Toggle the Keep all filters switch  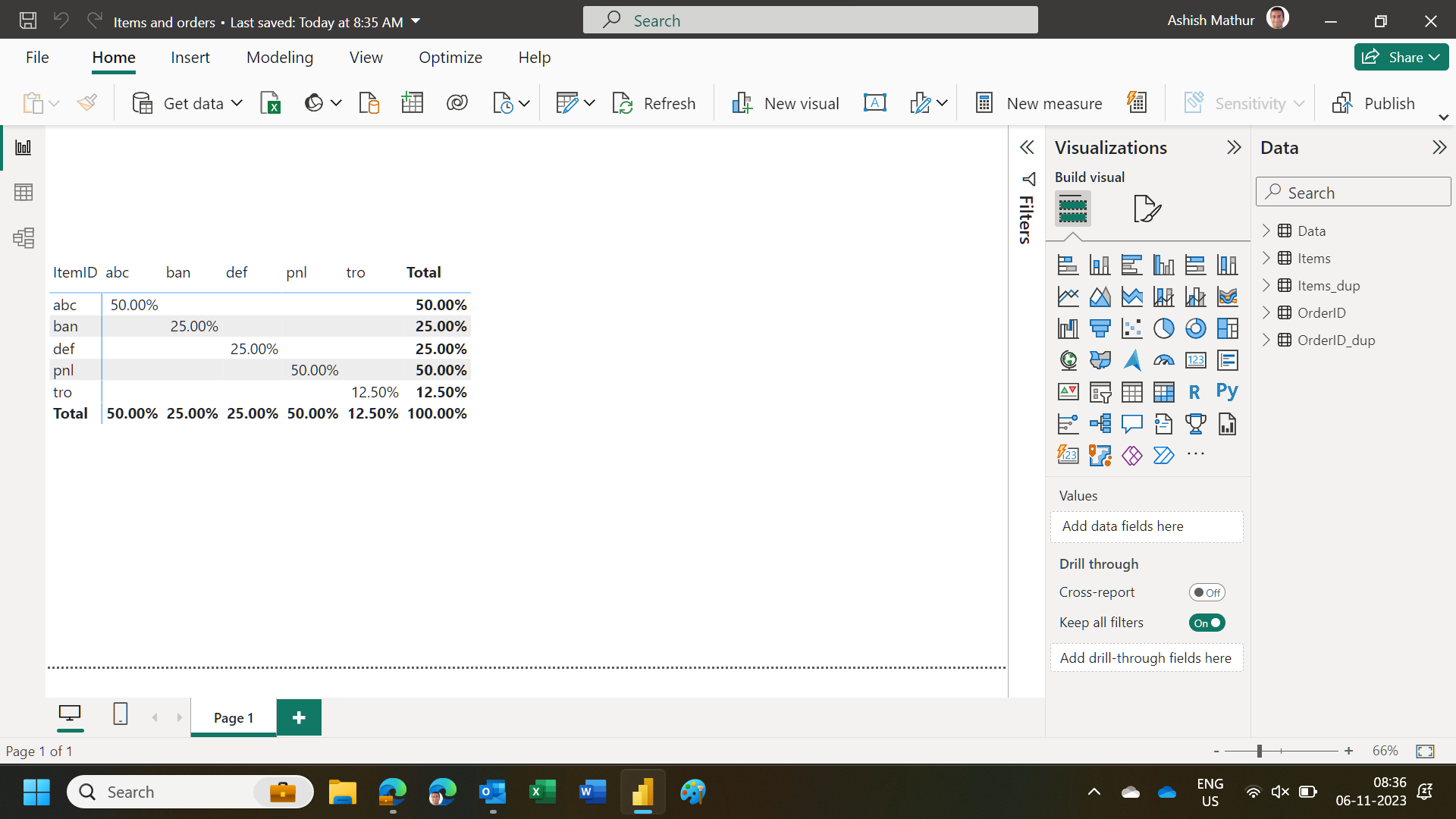(1207, 623)
